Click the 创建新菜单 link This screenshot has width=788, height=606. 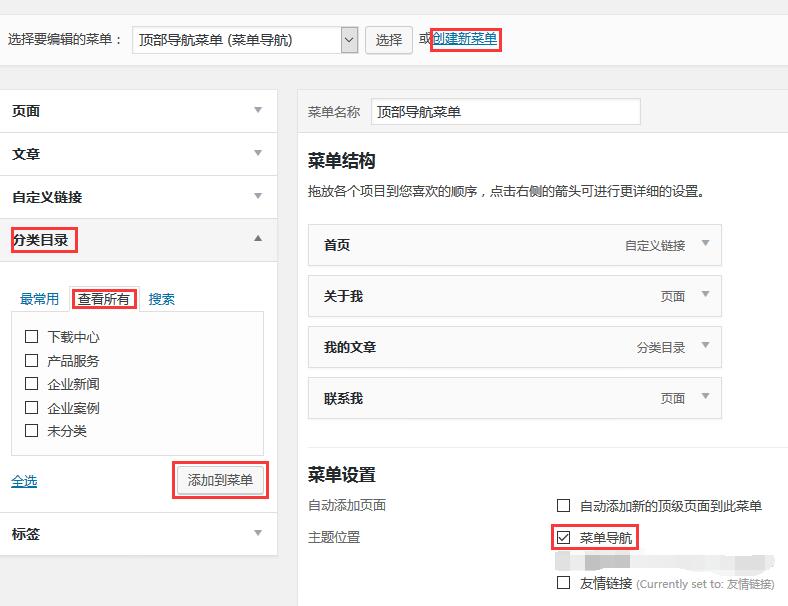465,39
